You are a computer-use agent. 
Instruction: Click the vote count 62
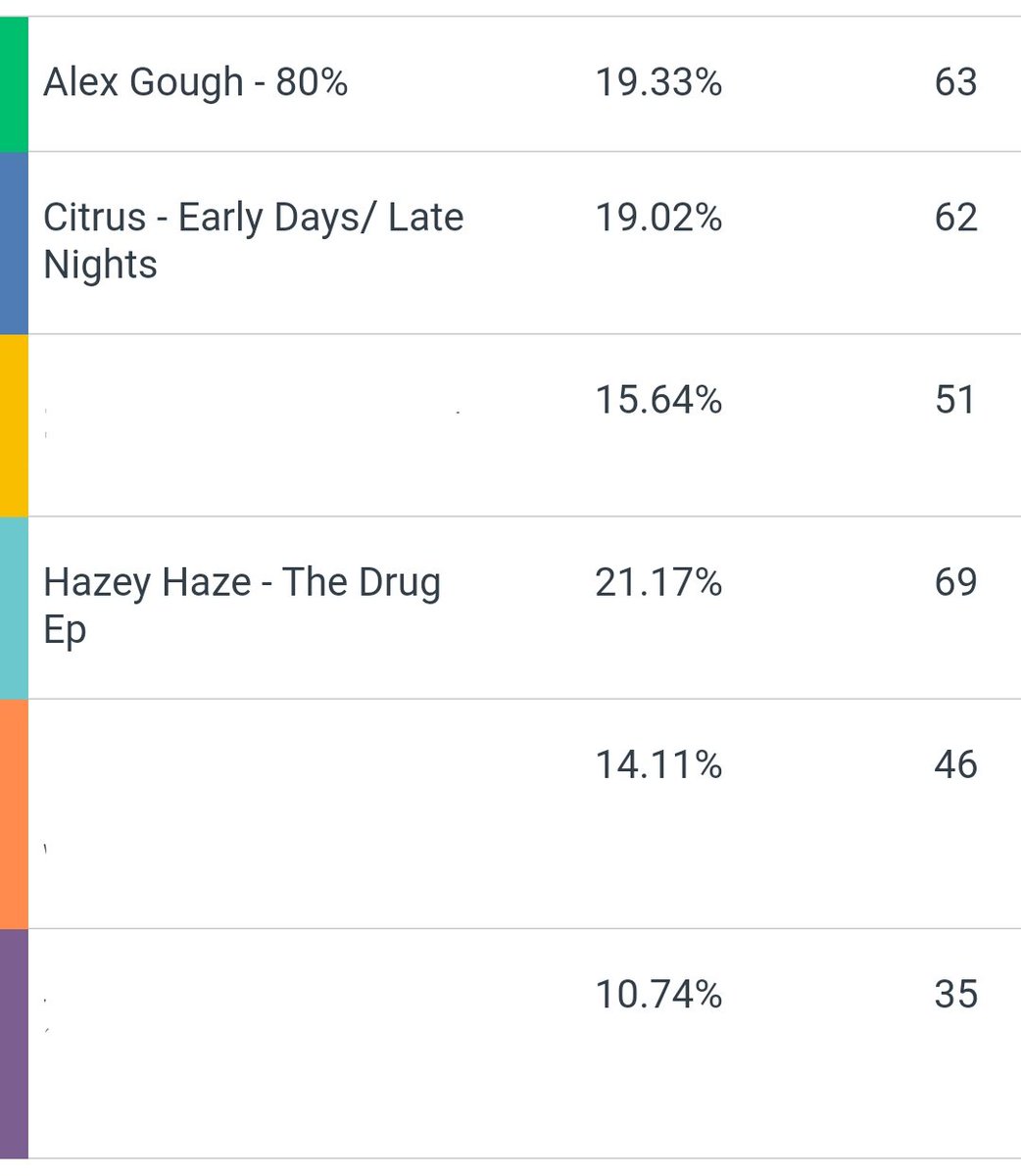955,218
